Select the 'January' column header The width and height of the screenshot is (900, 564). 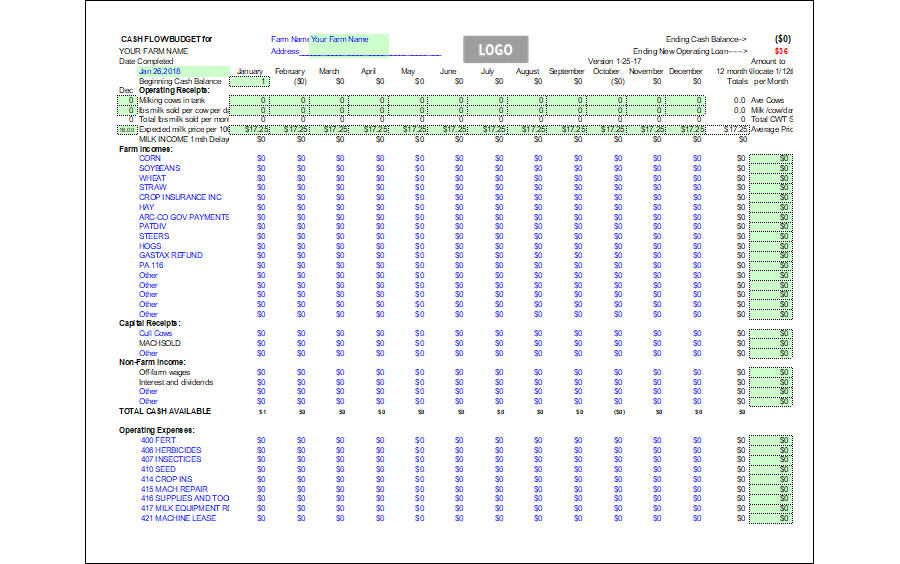click(250, 71)
